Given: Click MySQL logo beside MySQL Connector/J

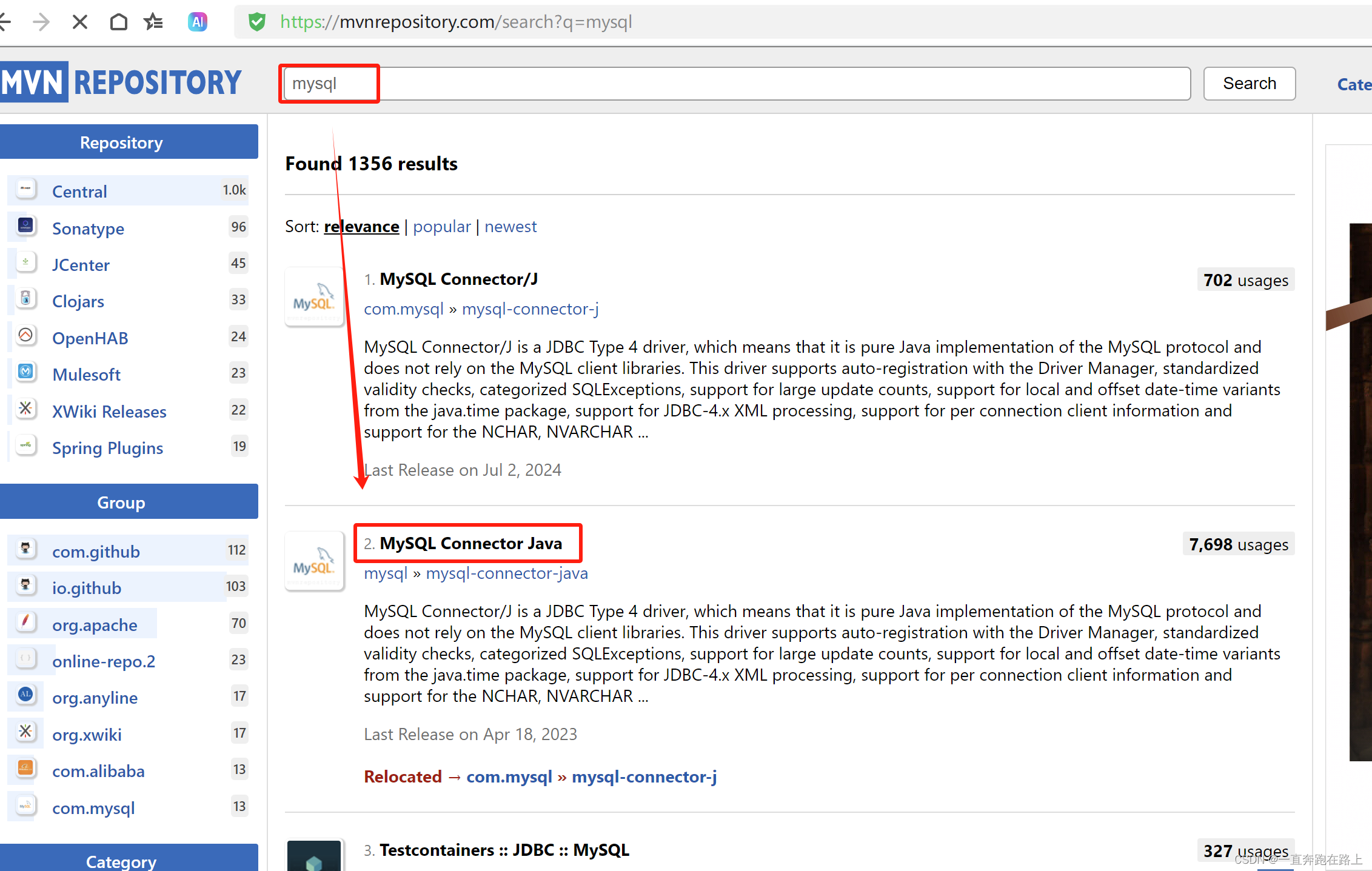Looking at the screenshot, I should 315,297.
